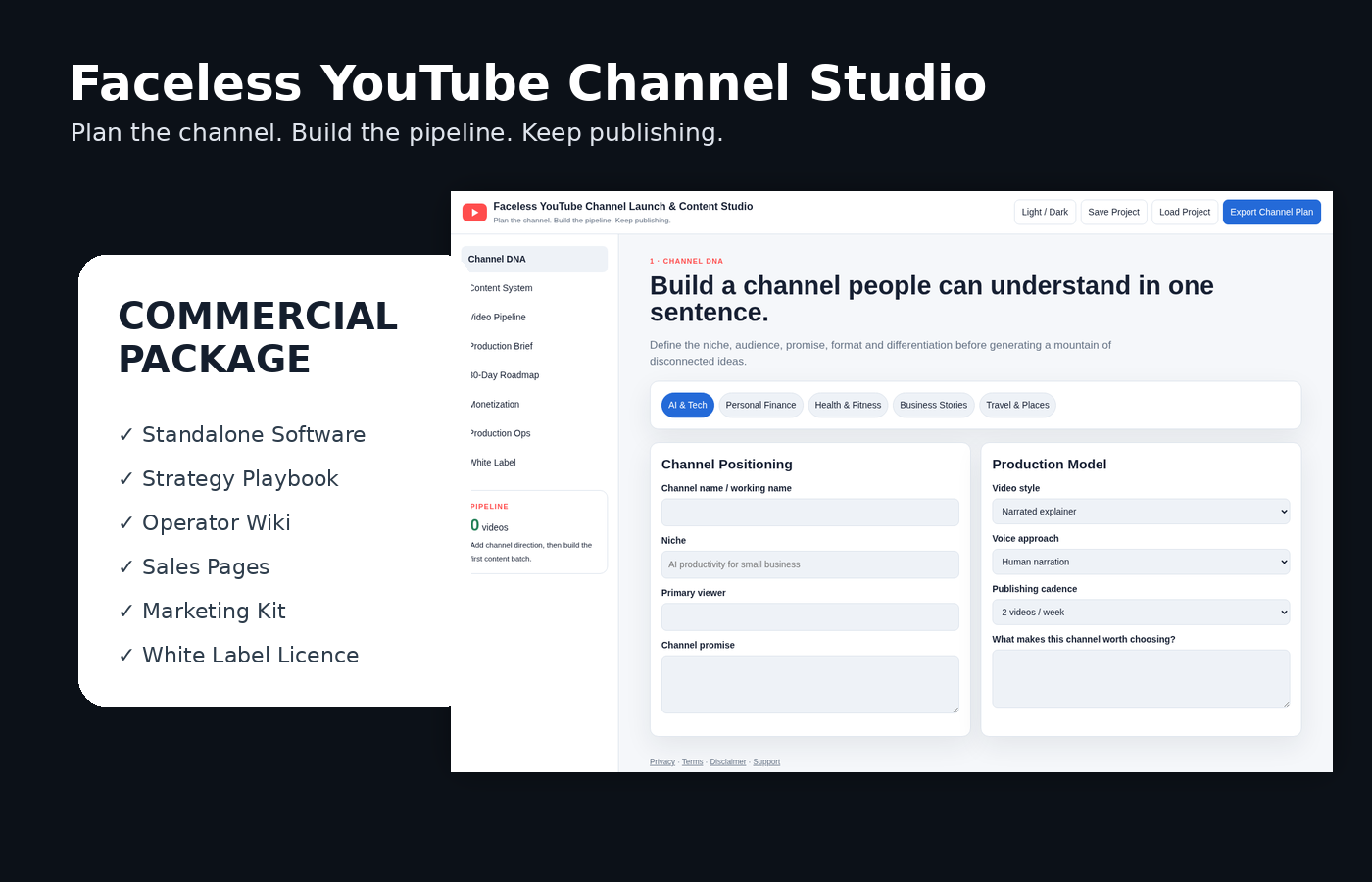Click the 'Sales Pages' checklist line
Viewport: 1372px width, 882px height.
pos(194,566)
